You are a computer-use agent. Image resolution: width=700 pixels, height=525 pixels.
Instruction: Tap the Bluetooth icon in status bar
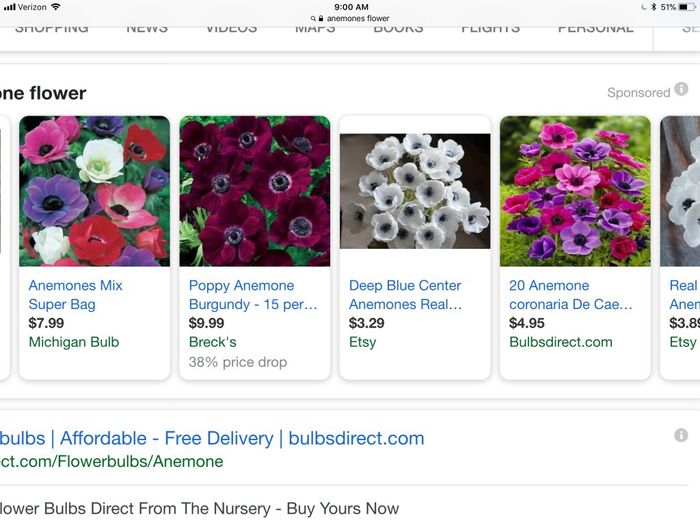[x=654, y=7]
